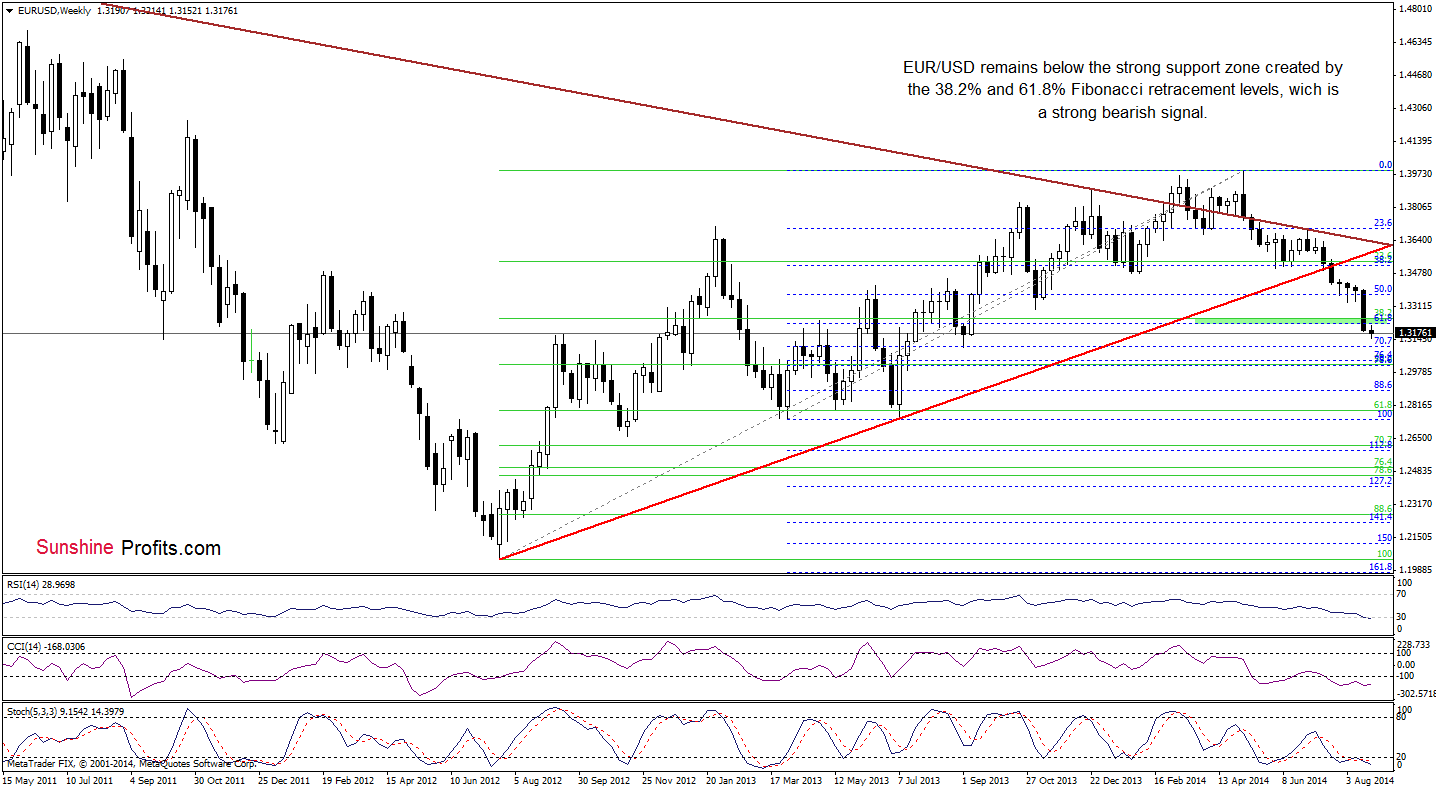Click price axis value 1.23170

click(x=1416, y=504)
